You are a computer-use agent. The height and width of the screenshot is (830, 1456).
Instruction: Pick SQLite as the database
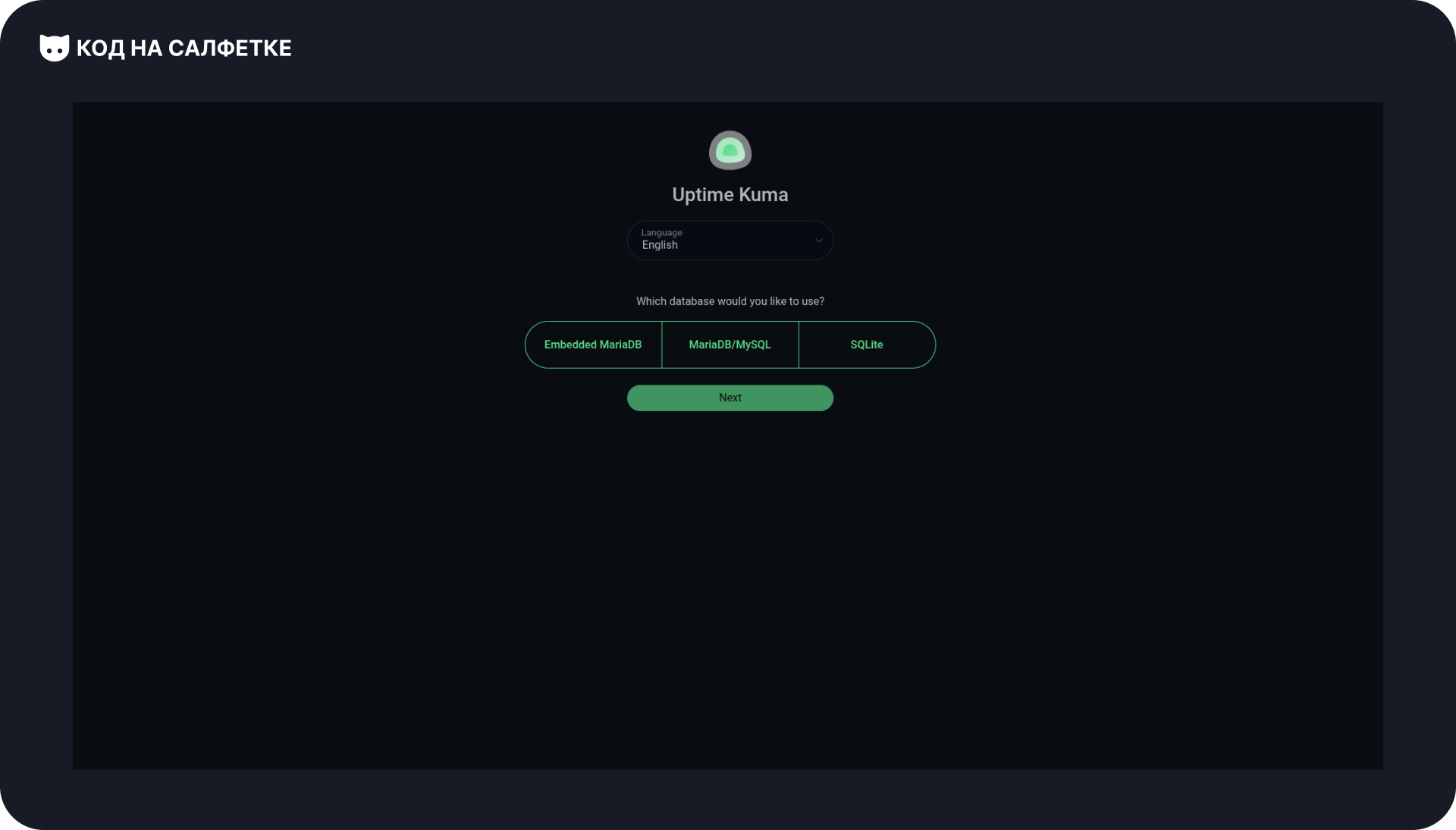pyautogui.click(x=867, y=344)
